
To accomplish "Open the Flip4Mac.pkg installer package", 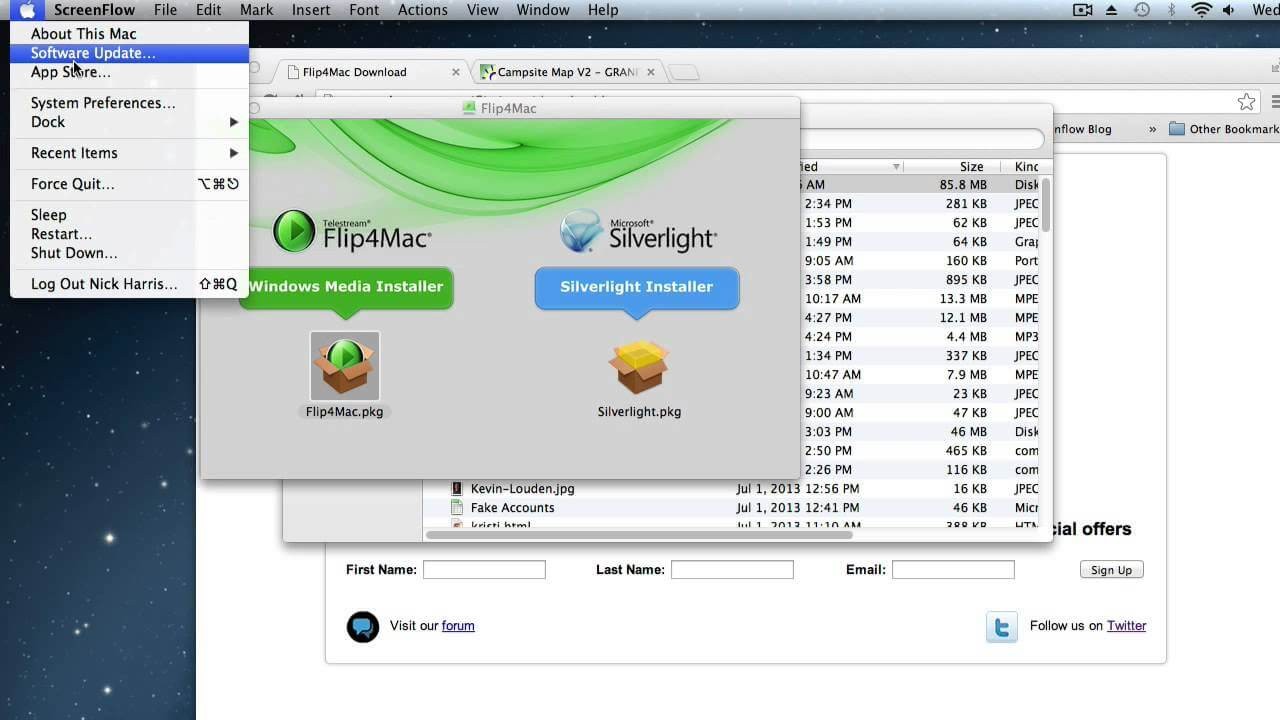I will [344, 363].
